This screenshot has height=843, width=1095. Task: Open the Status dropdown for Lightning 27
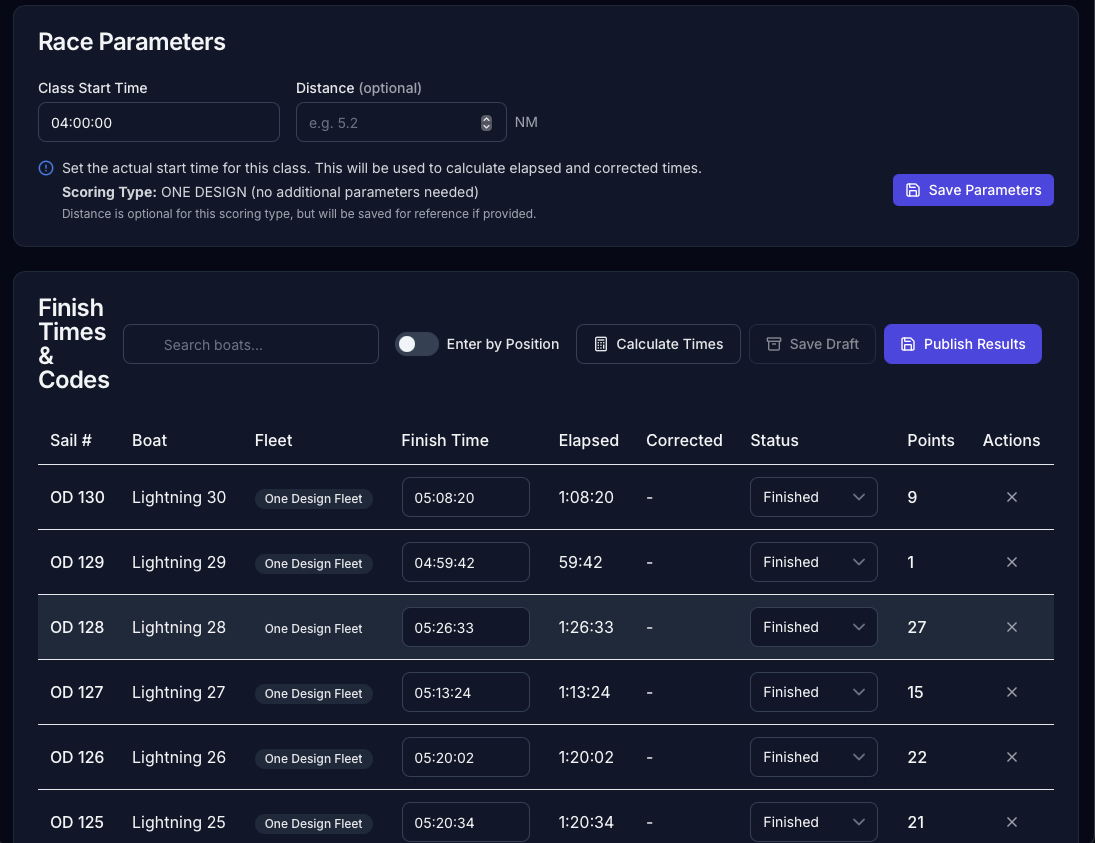tap(813, 692)
